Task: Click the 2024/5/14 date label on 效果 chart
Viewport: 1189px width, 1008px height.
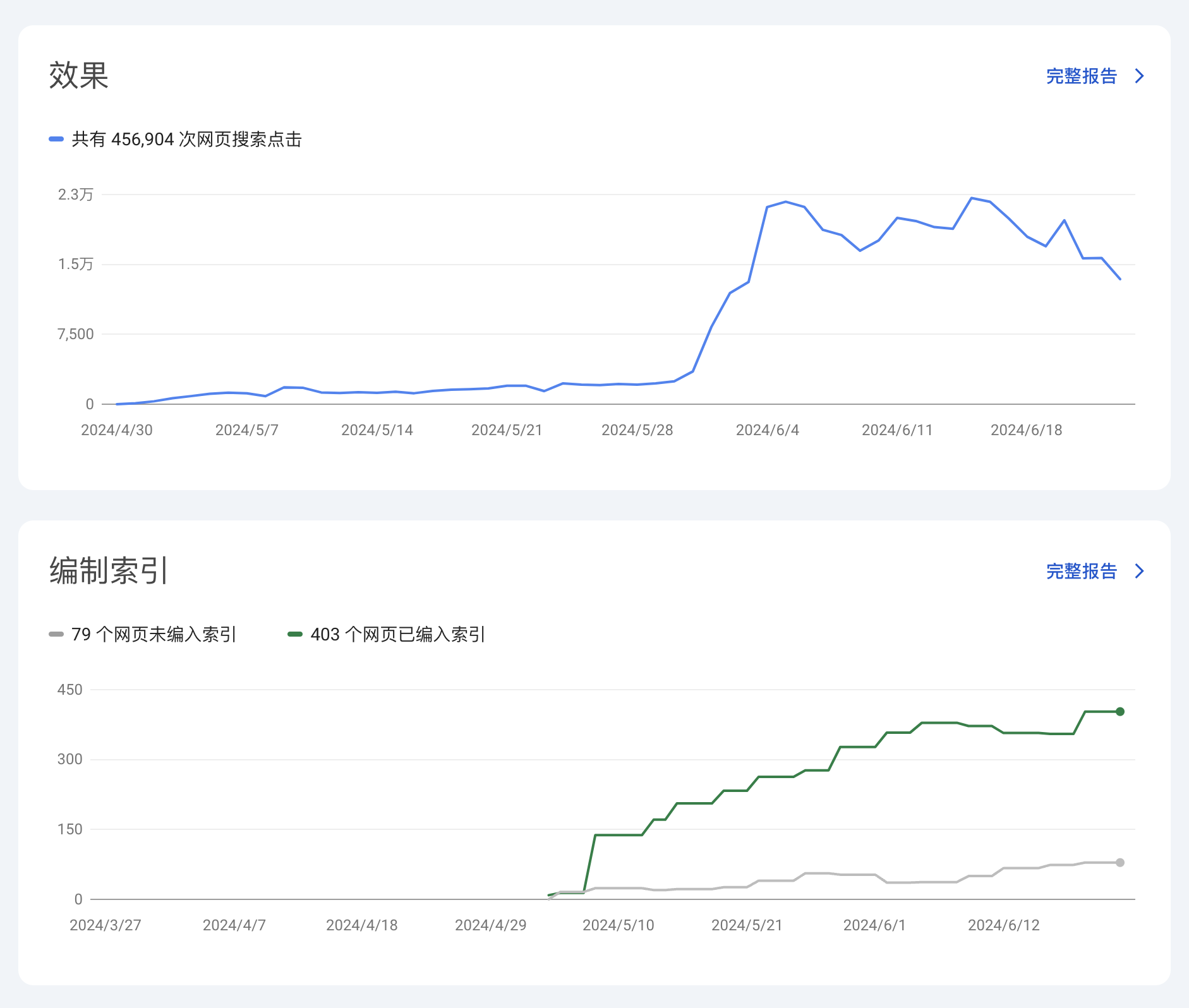Action: click(377, 430)
